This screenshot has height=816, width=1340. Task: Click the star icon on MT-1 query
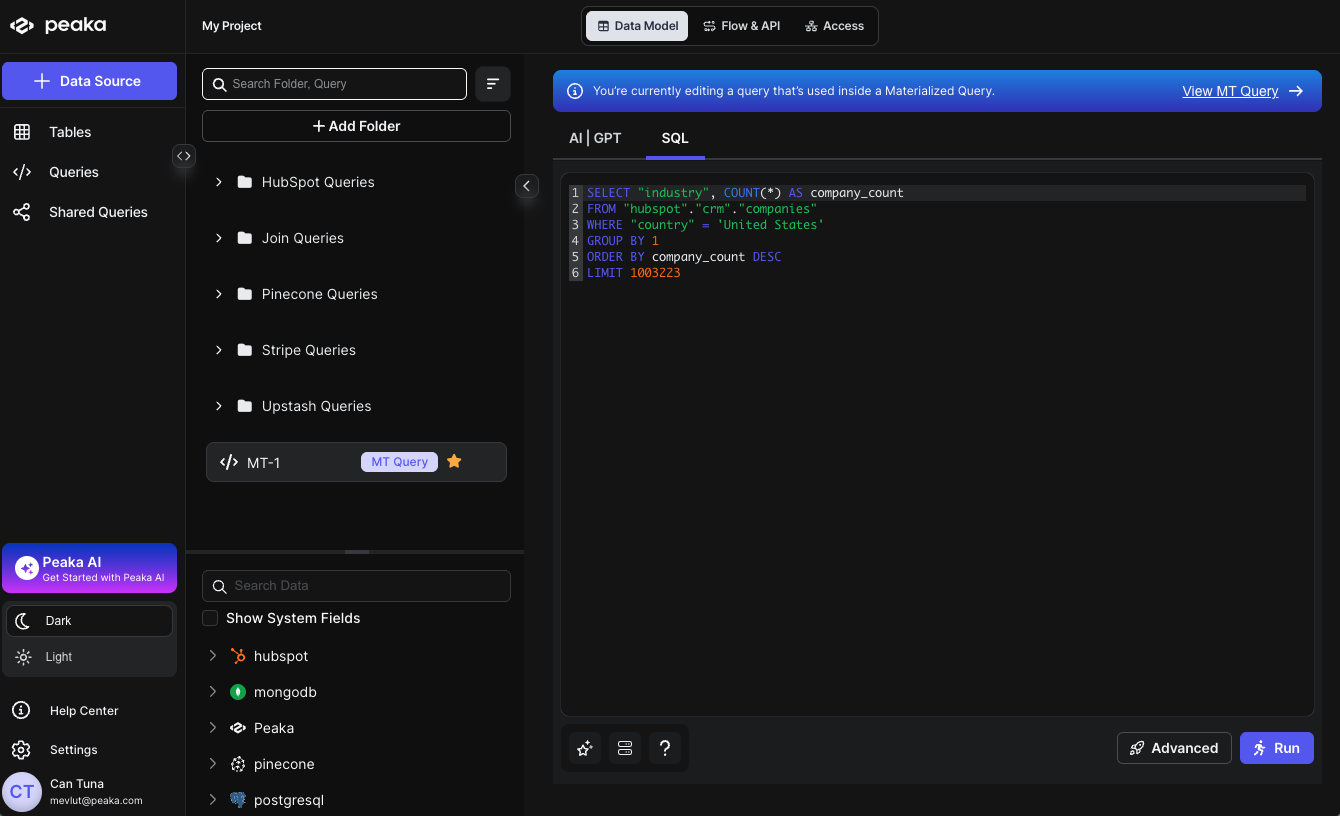coord(454,462)
